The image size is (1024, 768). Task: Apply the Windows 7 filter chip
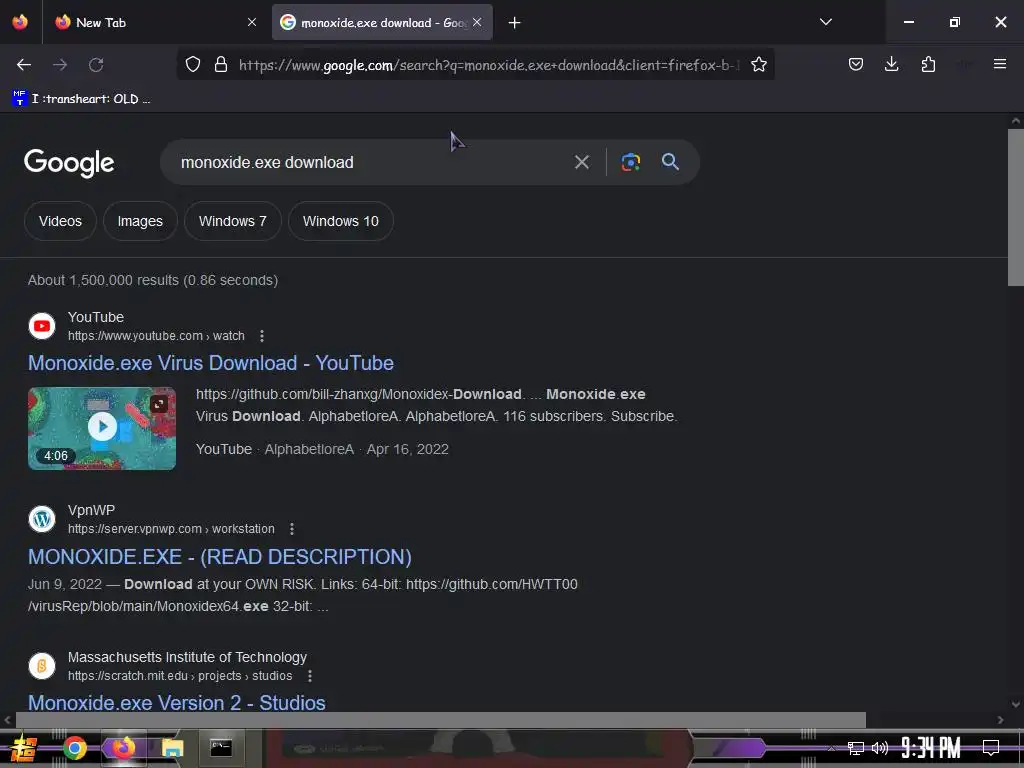232,221
